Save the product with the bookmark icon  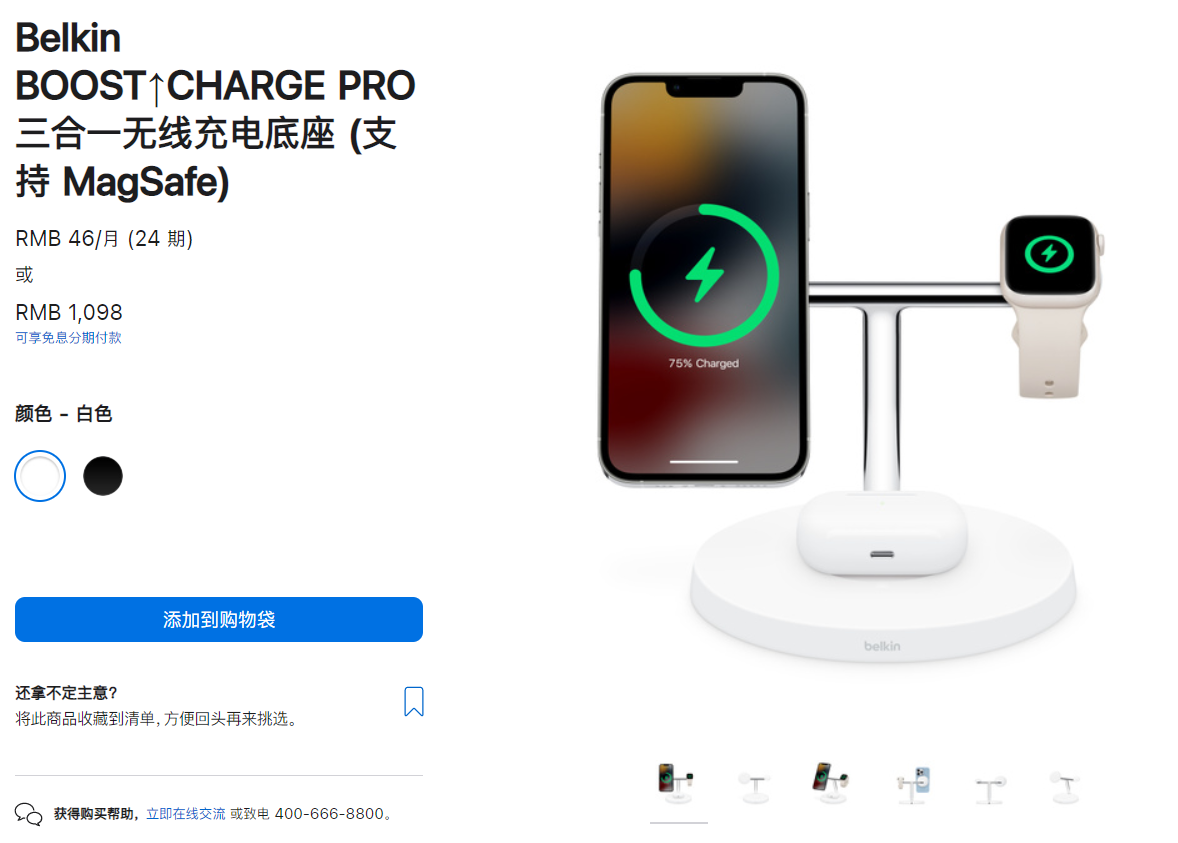[x=413, y=701]
